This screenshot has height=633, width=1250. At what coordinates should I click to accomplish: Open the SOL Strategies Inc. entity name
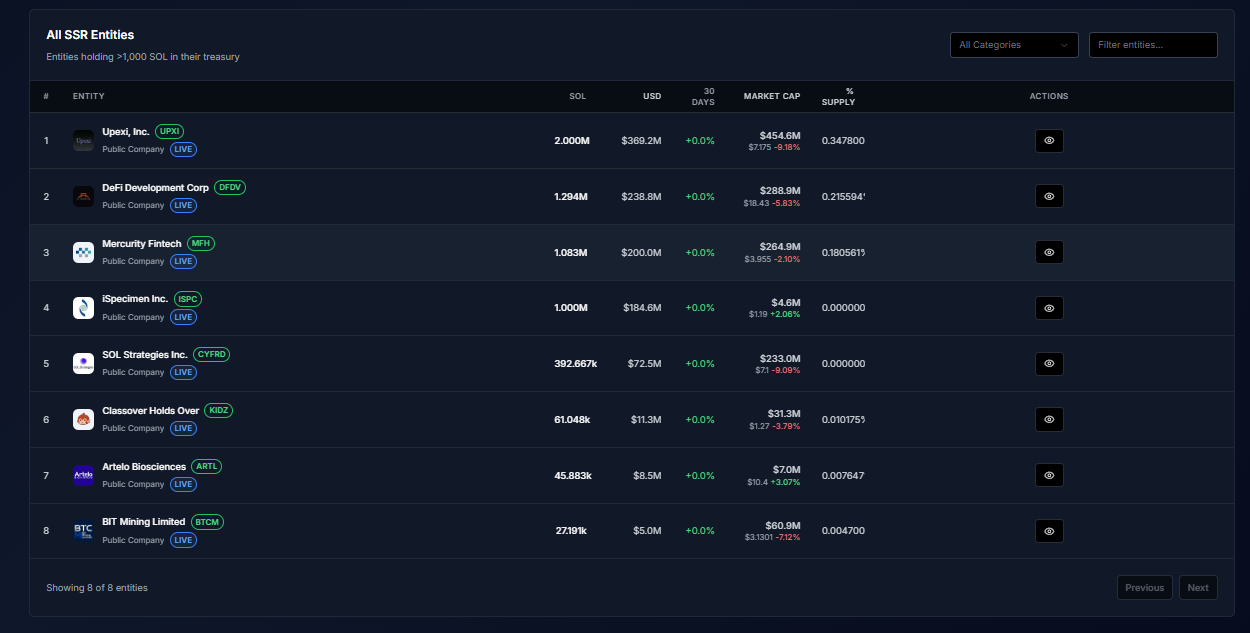point(145,355)
